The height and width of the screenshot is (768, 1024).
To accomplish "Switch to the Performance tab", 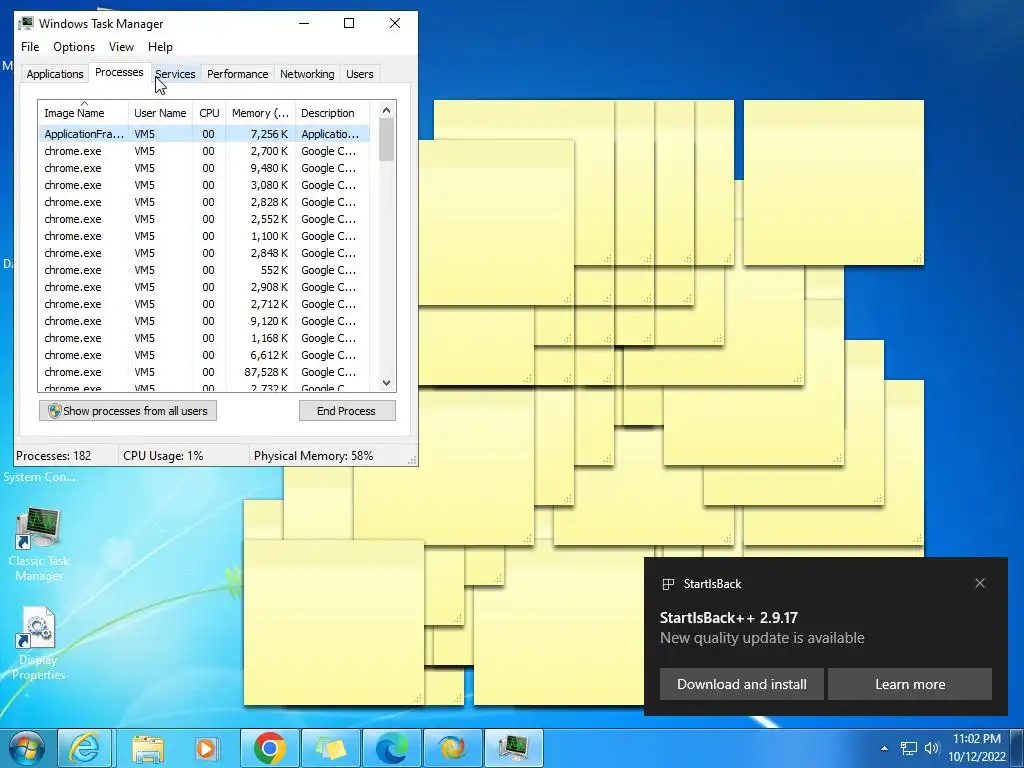I will tap(238, 74).
